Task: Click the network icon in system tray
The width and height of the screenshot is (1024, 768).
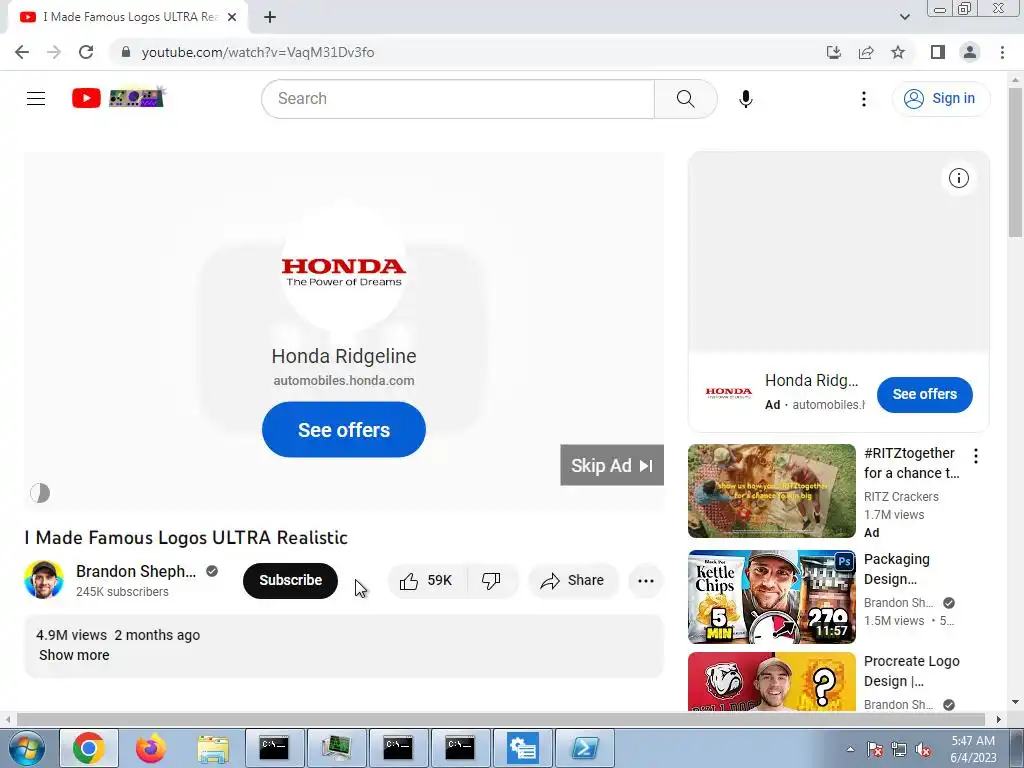Action: (x=899, y=750)
